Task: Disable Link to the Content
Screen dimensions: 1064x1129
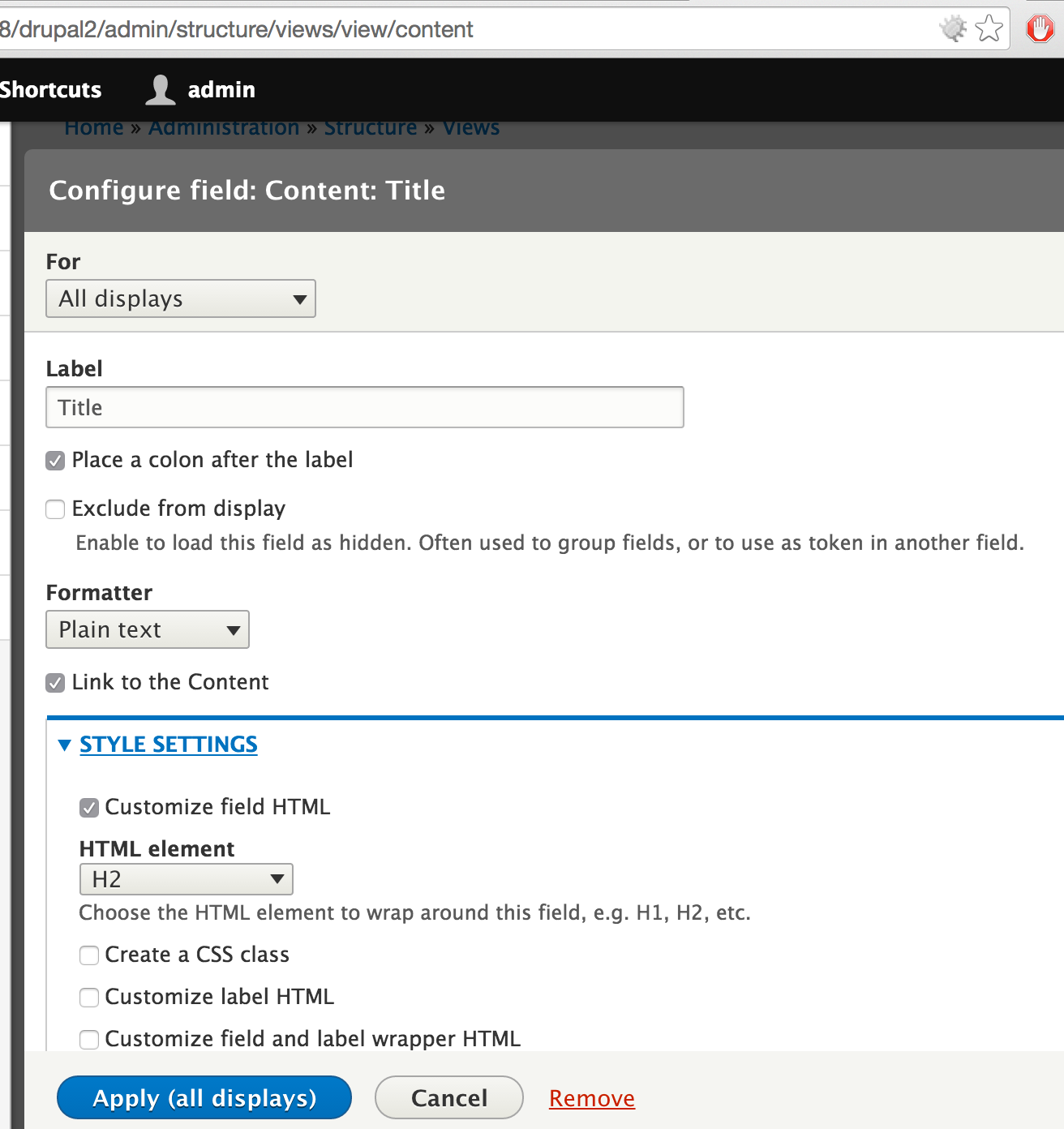Action: [54, 683]
